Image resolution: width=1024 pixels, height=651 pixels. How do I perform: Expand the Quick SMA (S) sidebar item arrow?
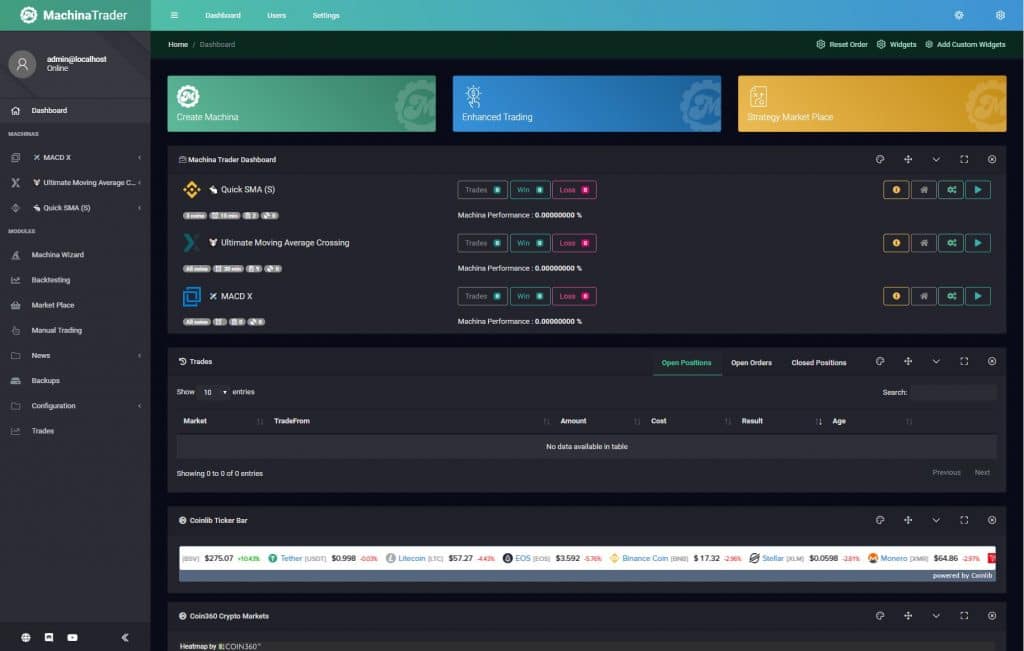[x=139, y=208]
